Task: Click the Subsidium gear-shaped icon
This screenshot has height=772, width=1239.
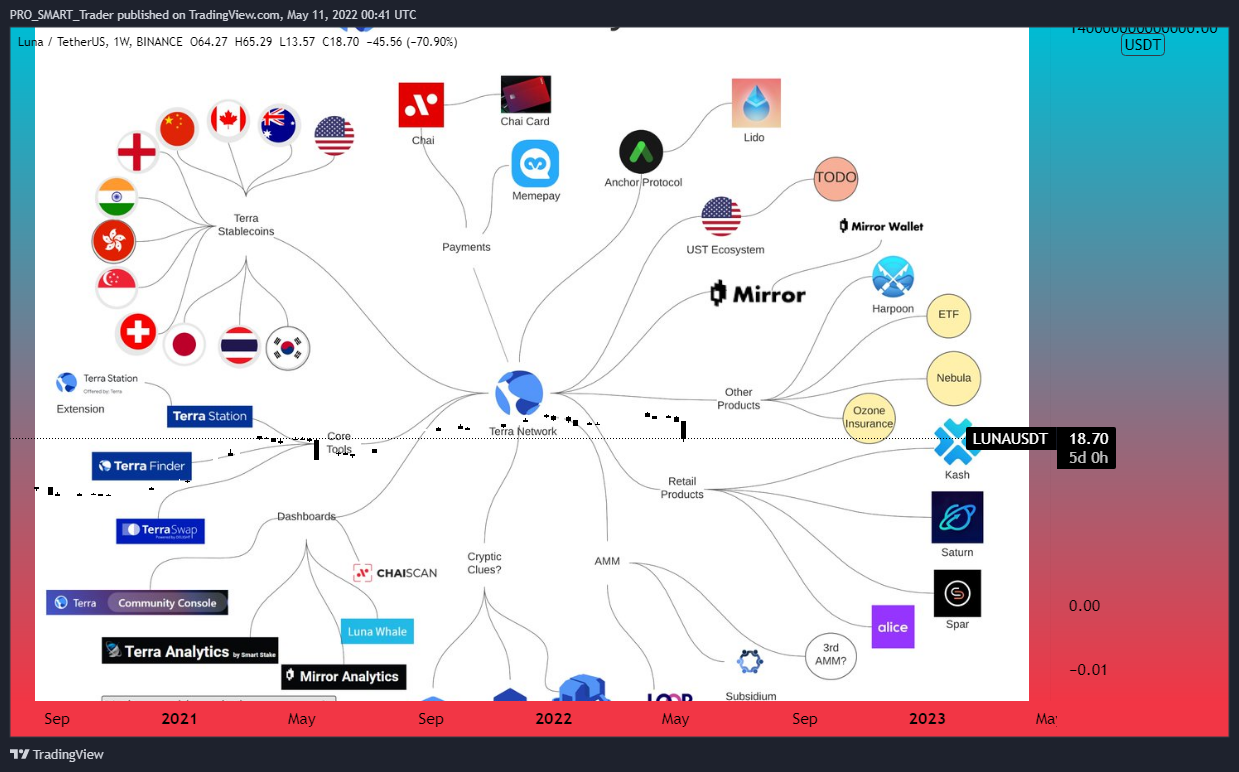Action: pyautogui.click(x=750, y=662)
